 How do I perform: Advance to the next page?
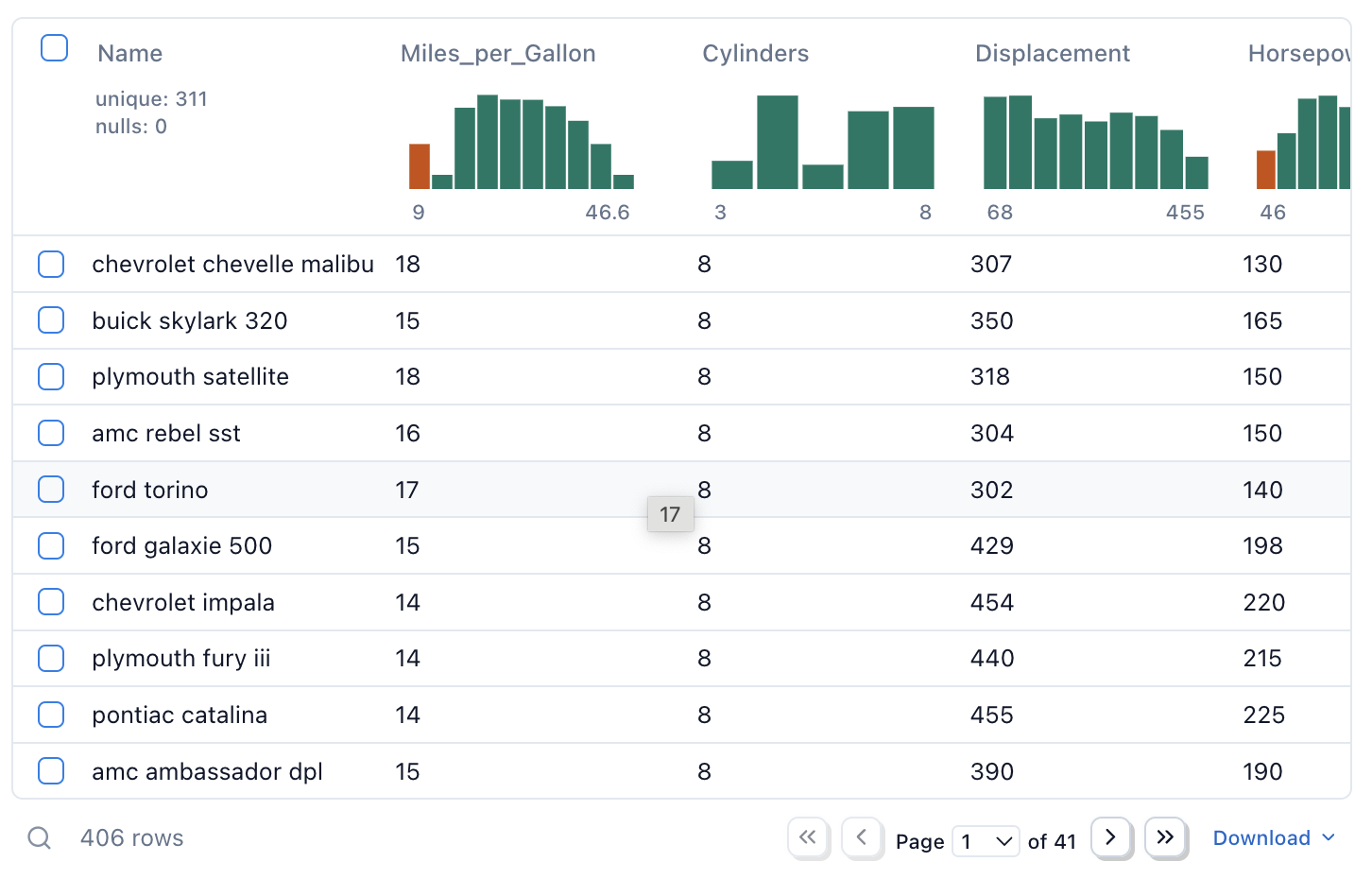1111,837
